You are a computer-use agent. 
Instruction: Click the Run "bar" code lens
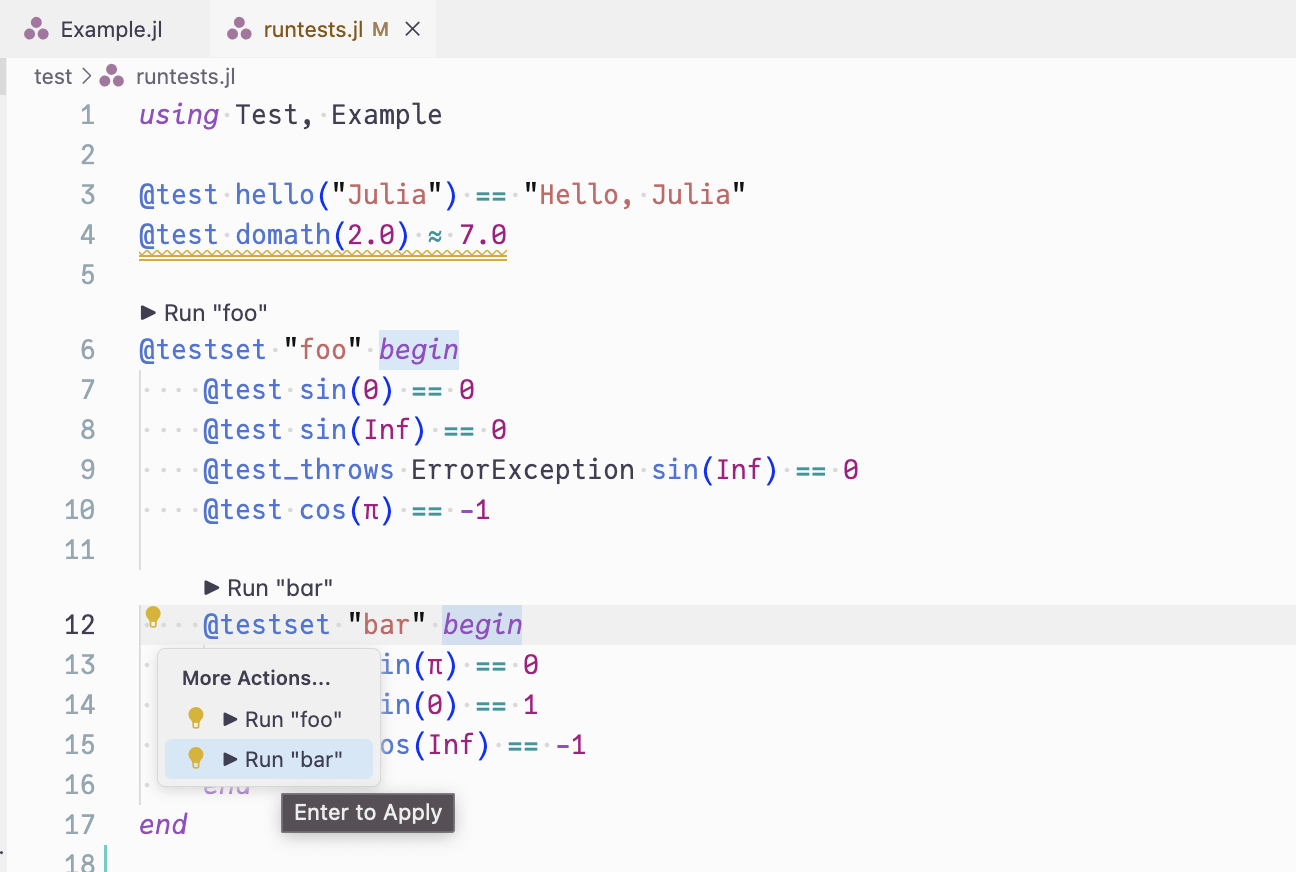[267, 587]
